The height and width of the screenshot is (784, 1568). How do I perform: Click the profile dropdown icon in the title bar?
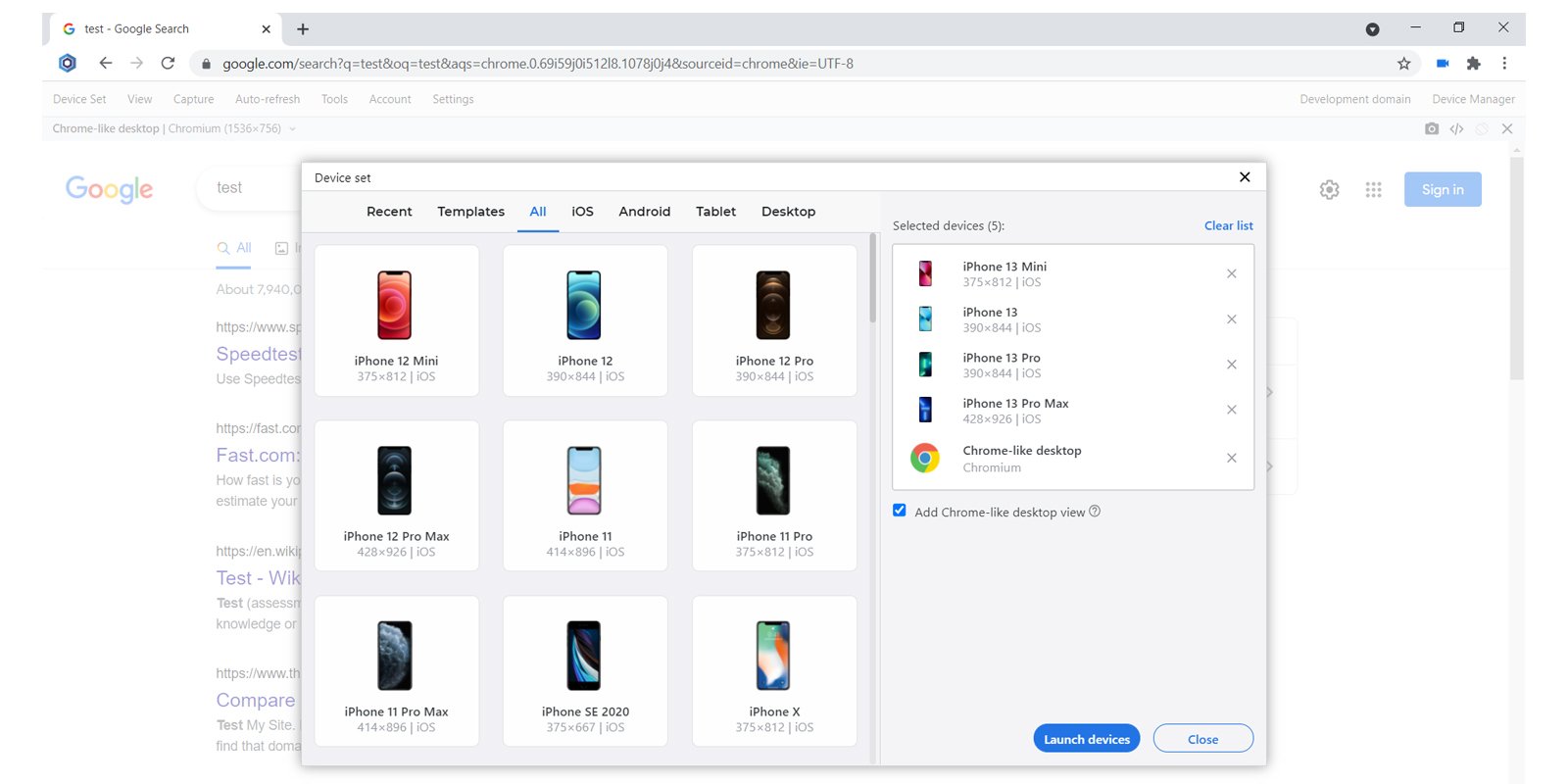point(1372,29)
